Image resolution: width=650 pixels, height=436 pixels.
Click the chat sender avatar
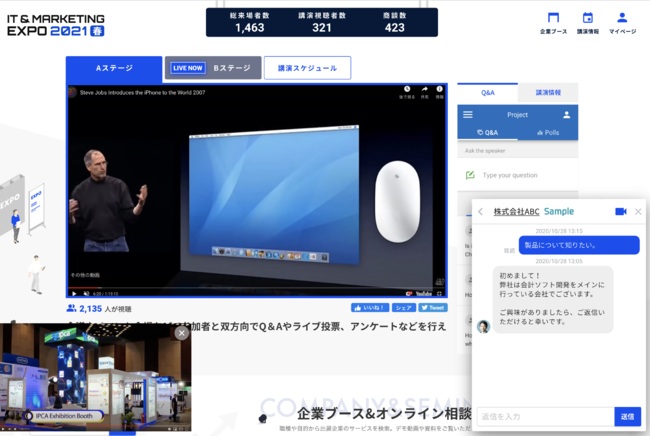click(x=483, y=327)
